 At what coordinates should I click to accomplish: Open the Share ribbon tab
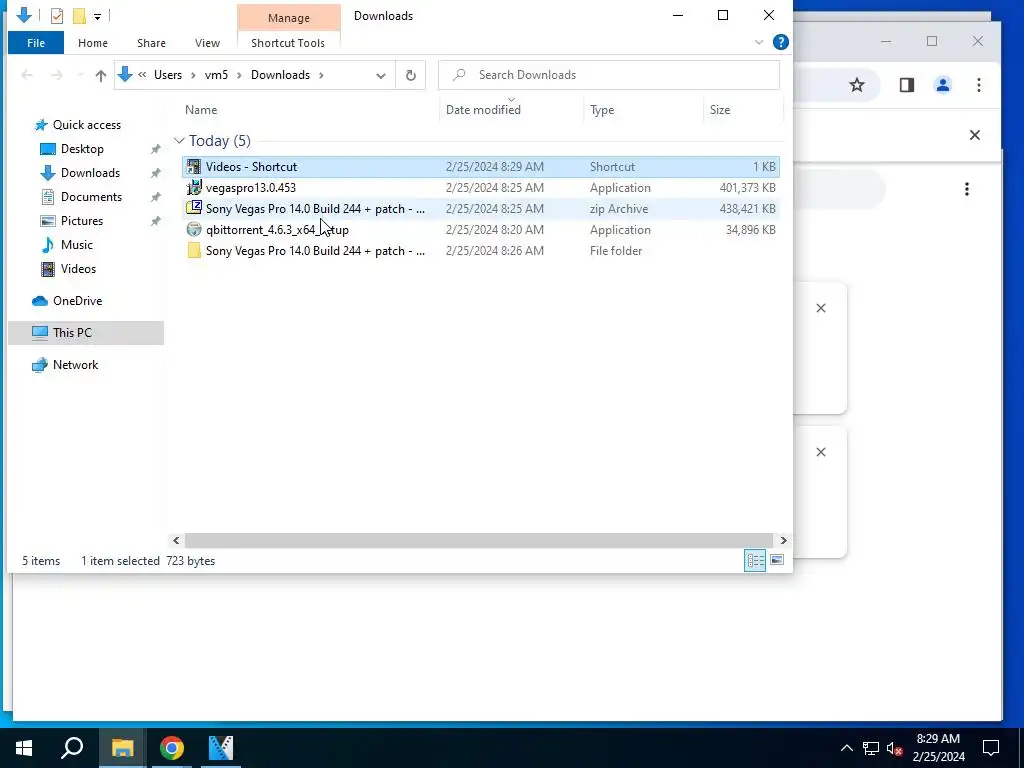[151, 43]
